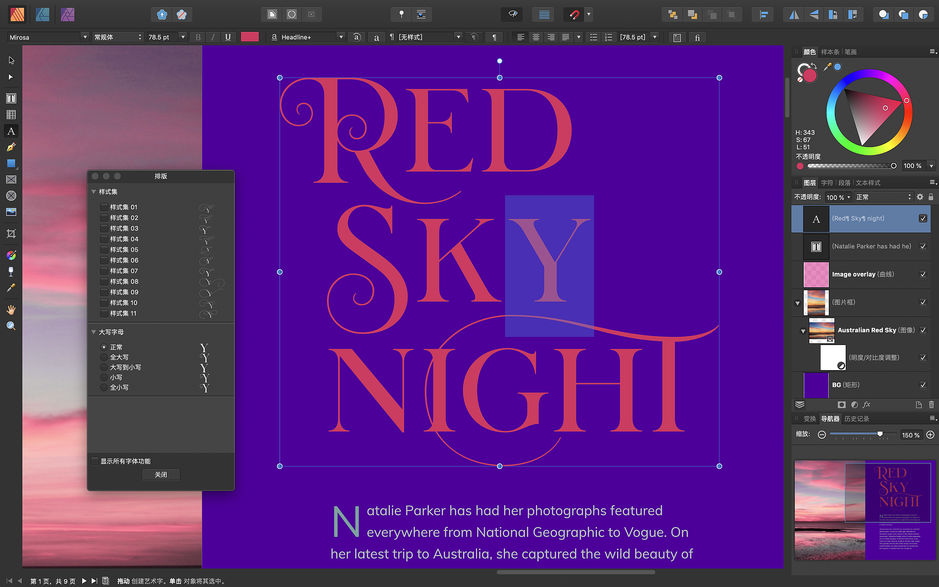Click the red text color swatch
939x587 pixels.
(249, 36)
